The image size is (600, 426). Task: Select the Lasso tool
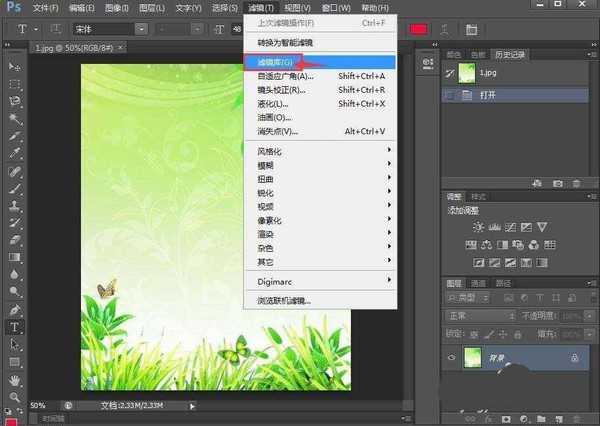point(15,101)
